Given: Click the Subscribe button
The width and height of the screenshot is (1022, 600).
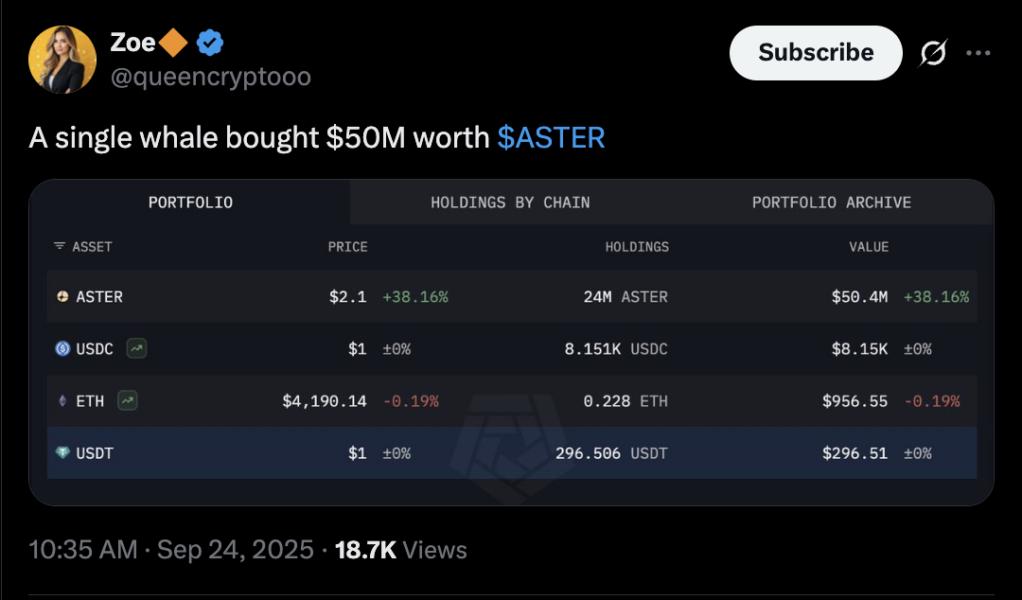Looking at the screenshot, I should coord(814,53).
